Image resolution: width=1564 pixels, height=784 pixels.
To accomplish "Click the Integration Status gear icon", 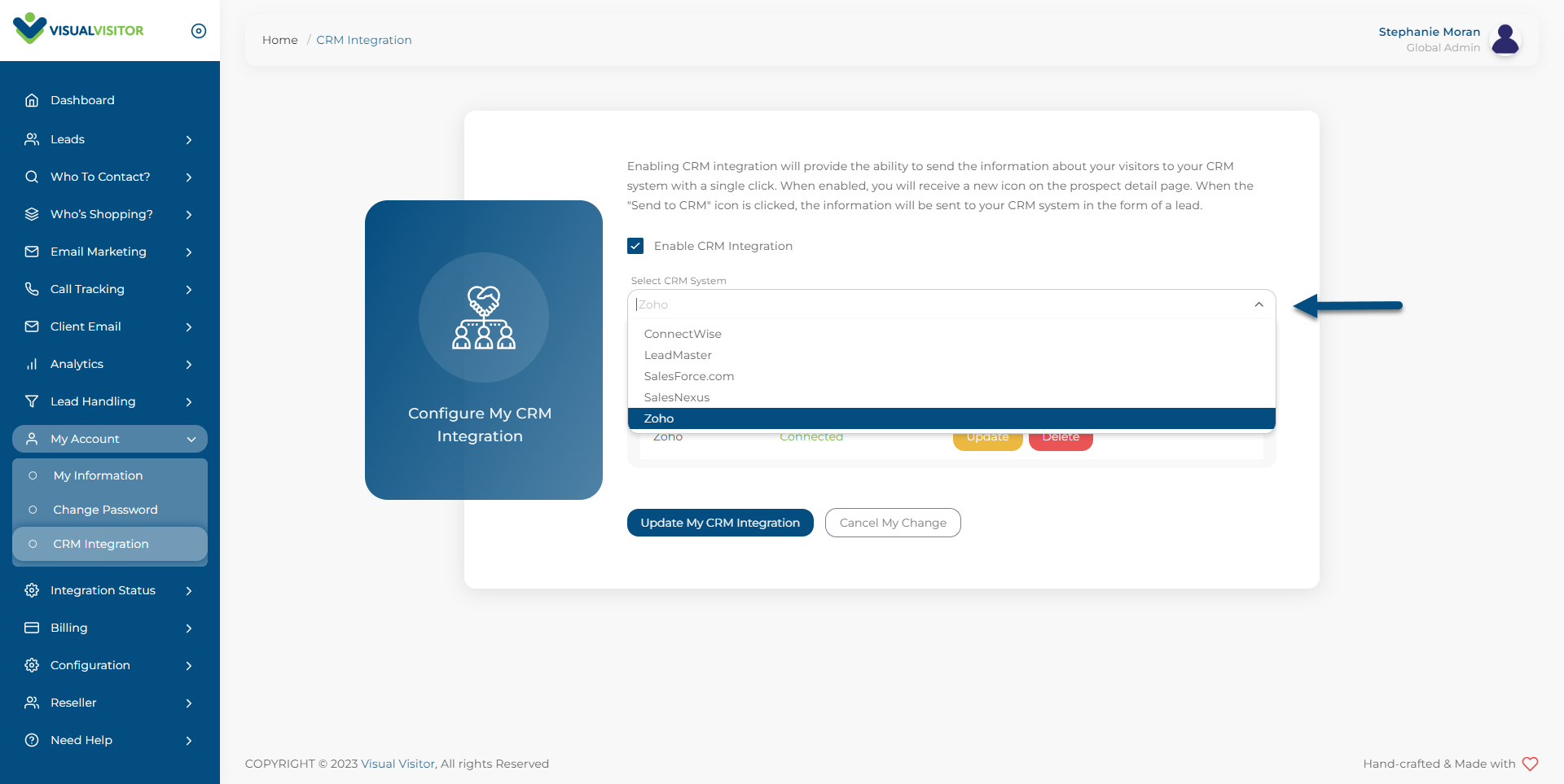I will [32, 590].
